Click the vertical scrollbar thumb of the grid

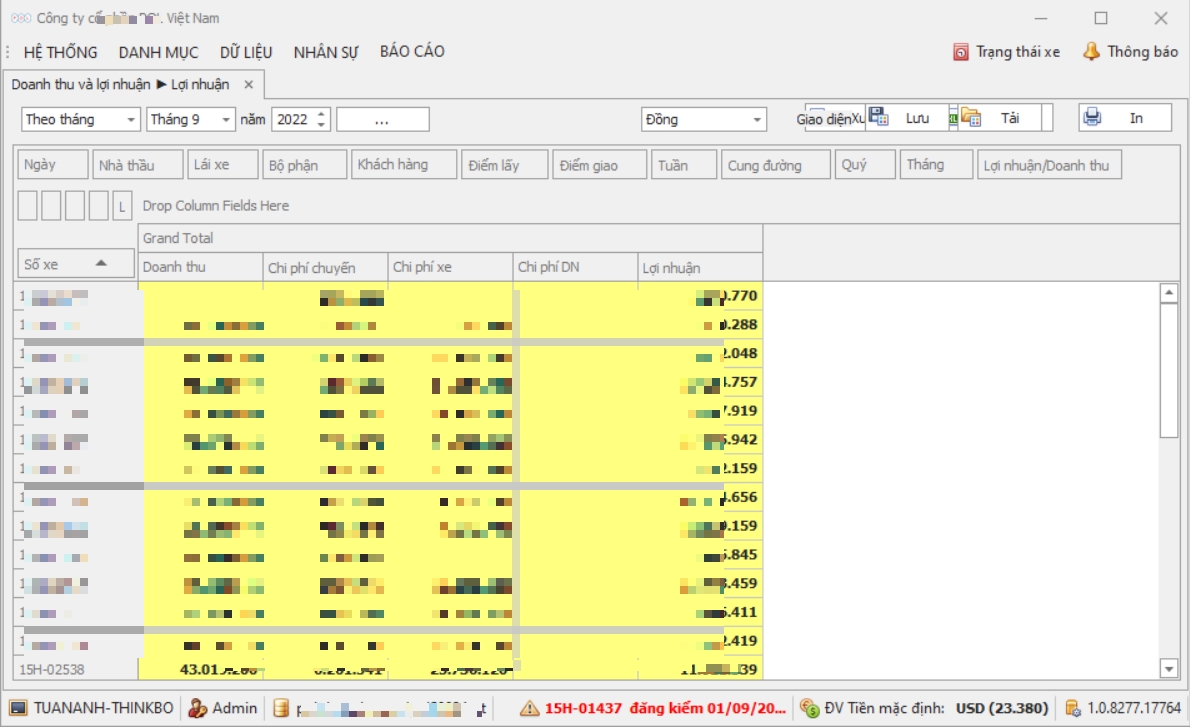pyautogui.click(x=1169, y=370)
